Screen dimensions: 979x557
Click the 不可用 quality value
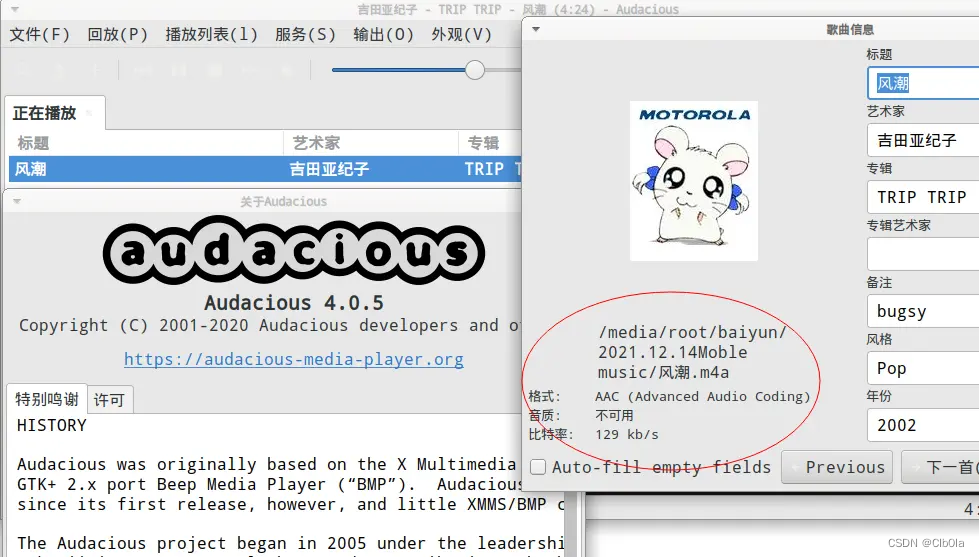coord(614,416)
